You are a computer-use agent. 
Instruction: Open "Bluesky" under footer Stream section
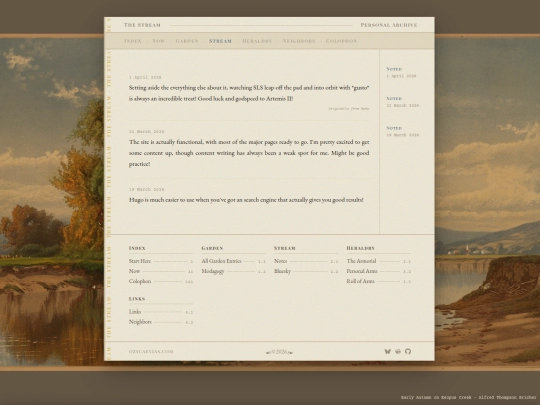[x=306, y=271]
